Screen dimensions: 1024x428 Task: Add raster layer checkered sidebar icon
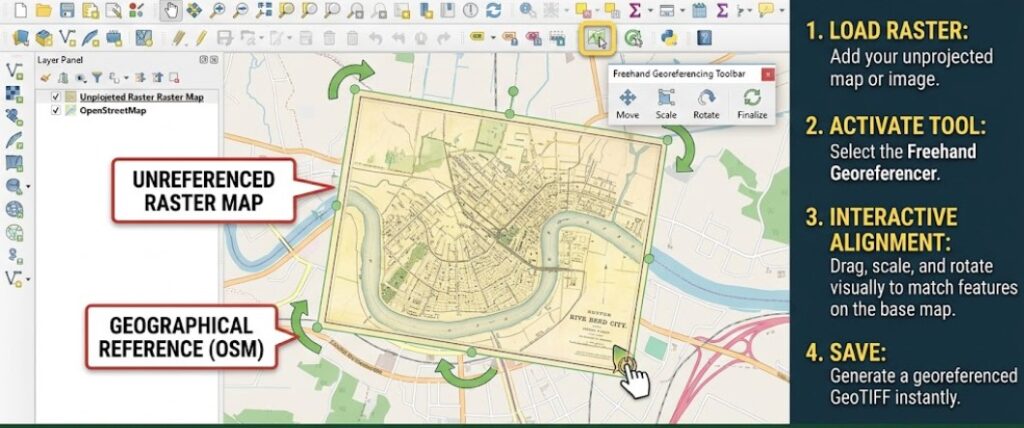coord(14,93)
